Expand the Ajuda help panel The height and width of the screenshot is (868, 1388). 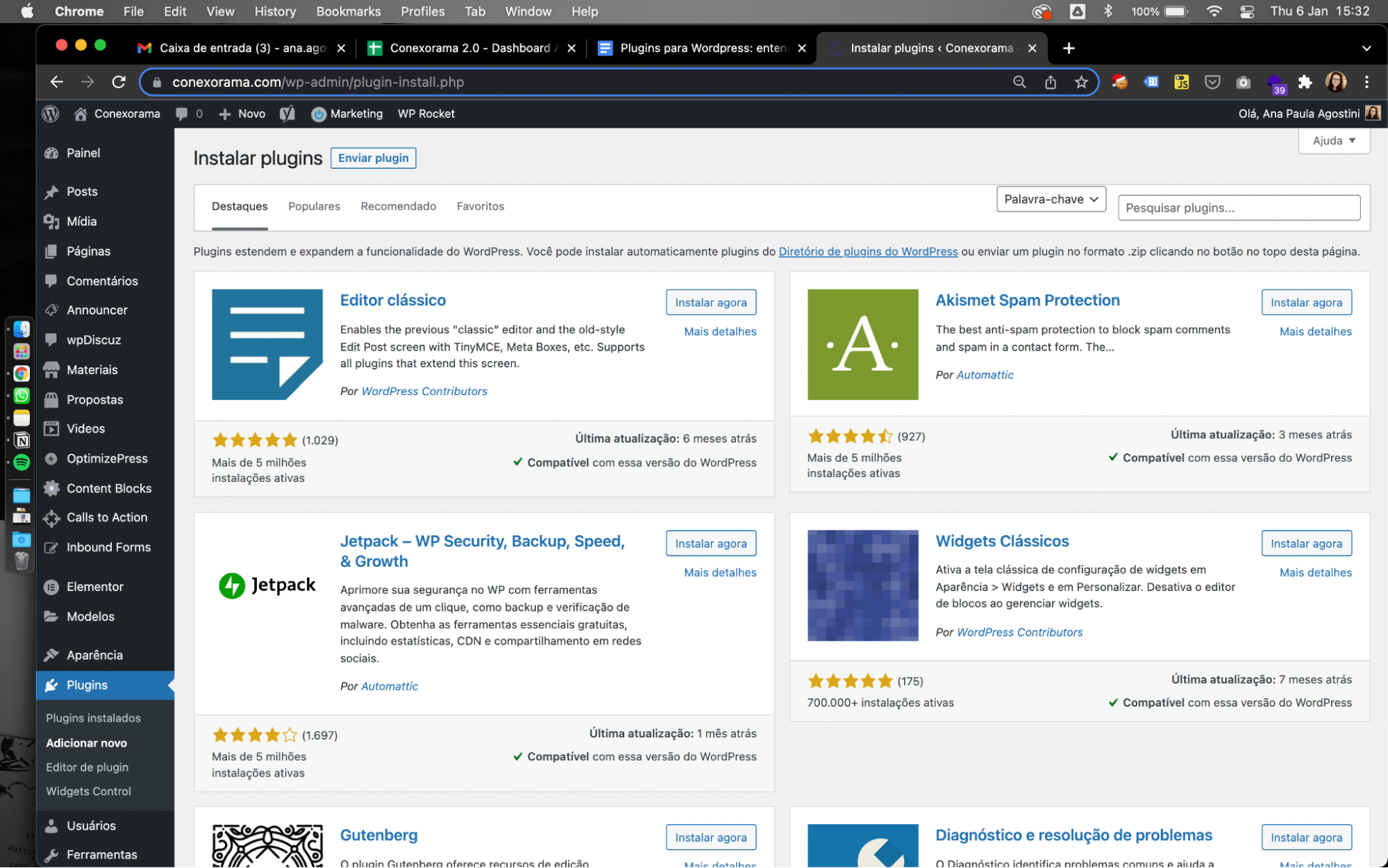(1333, 141)
